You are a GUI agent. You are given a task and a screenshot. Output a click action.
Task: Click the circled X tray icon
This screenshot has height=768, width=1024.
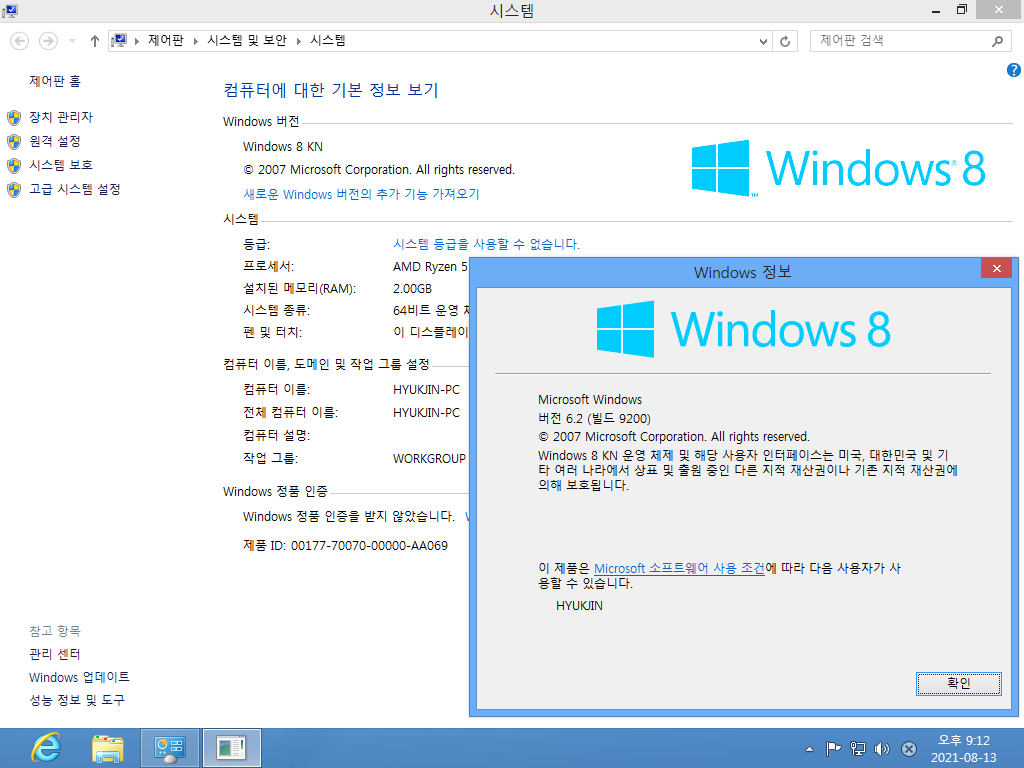[x=908, y=749]
